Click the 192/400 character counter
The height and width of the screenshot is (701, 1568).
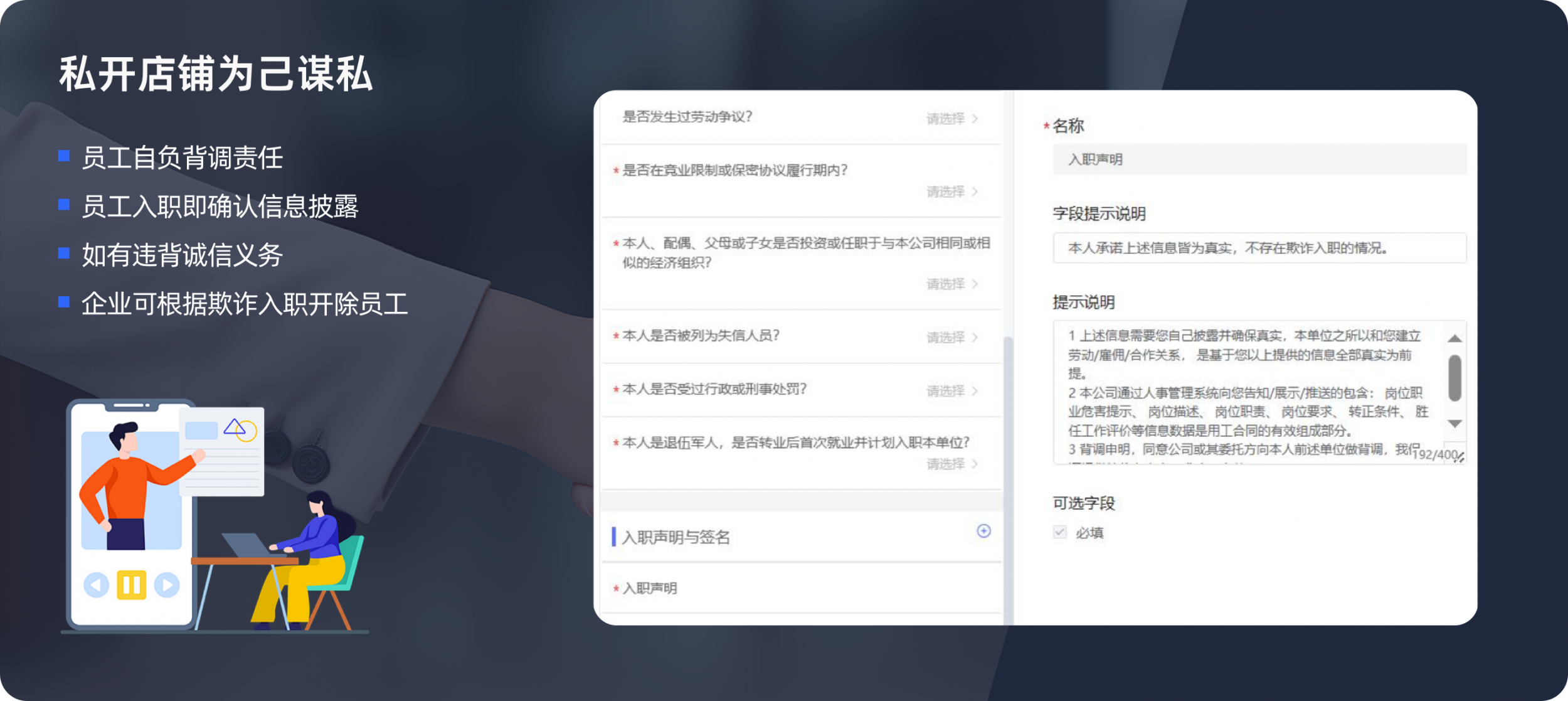[x=1434, y=454]
